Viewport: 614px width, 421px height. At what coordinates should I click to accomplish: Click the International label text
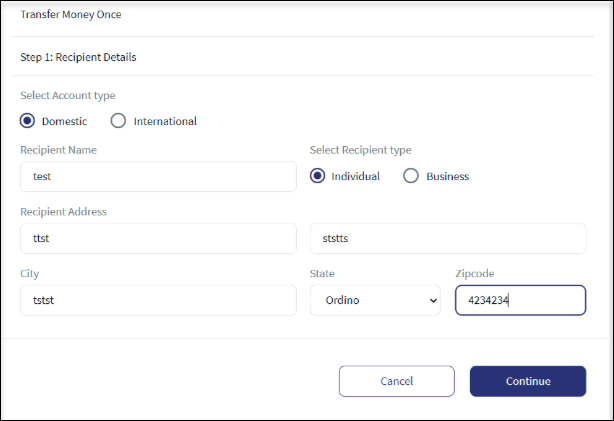click(x=165, y=121)
